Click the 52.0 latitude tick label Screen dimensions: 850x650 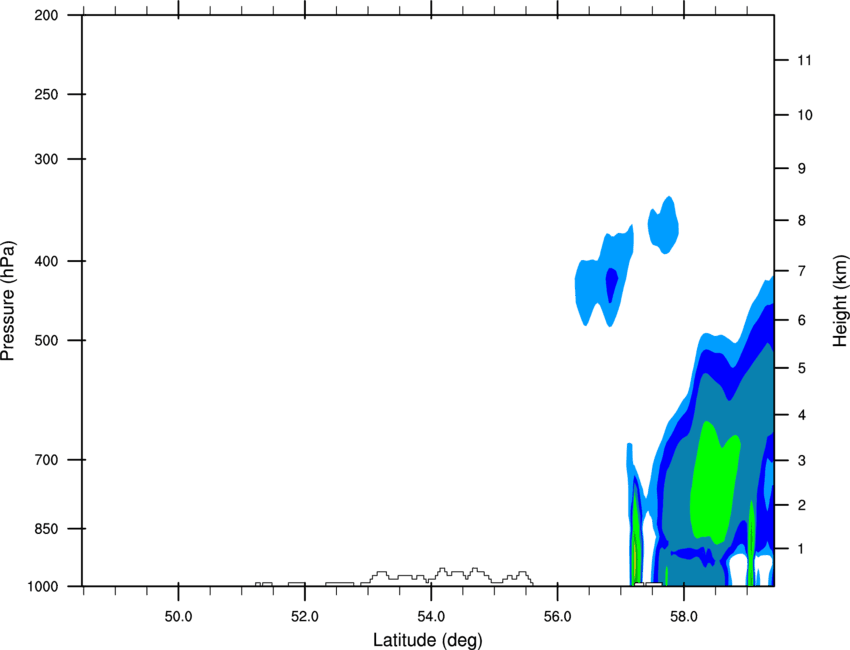(305, 617)
